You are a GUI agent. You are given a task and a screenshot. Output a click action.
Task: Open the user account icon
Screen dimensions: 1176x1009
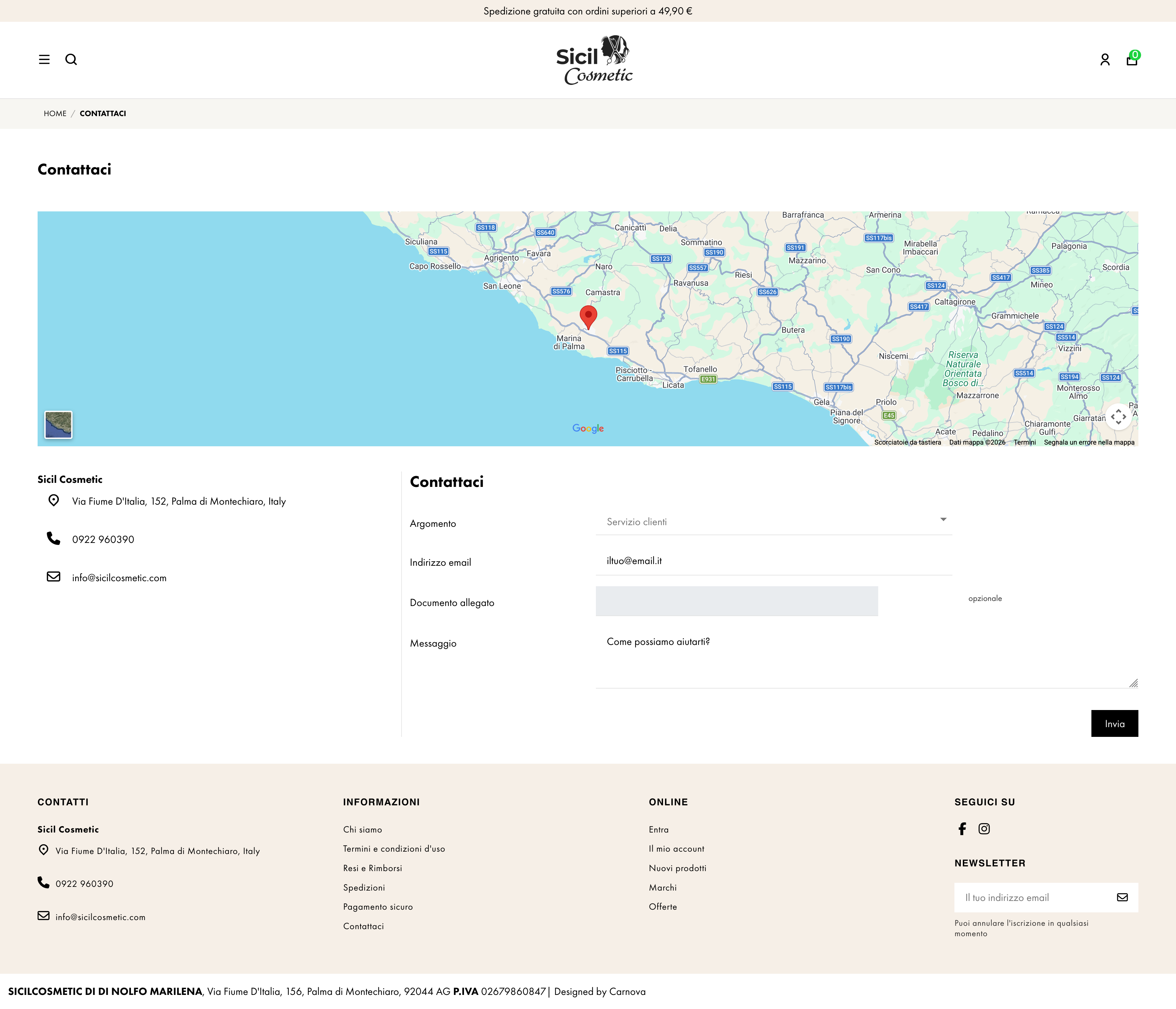pyautogui.click(x=1104, y=59)
